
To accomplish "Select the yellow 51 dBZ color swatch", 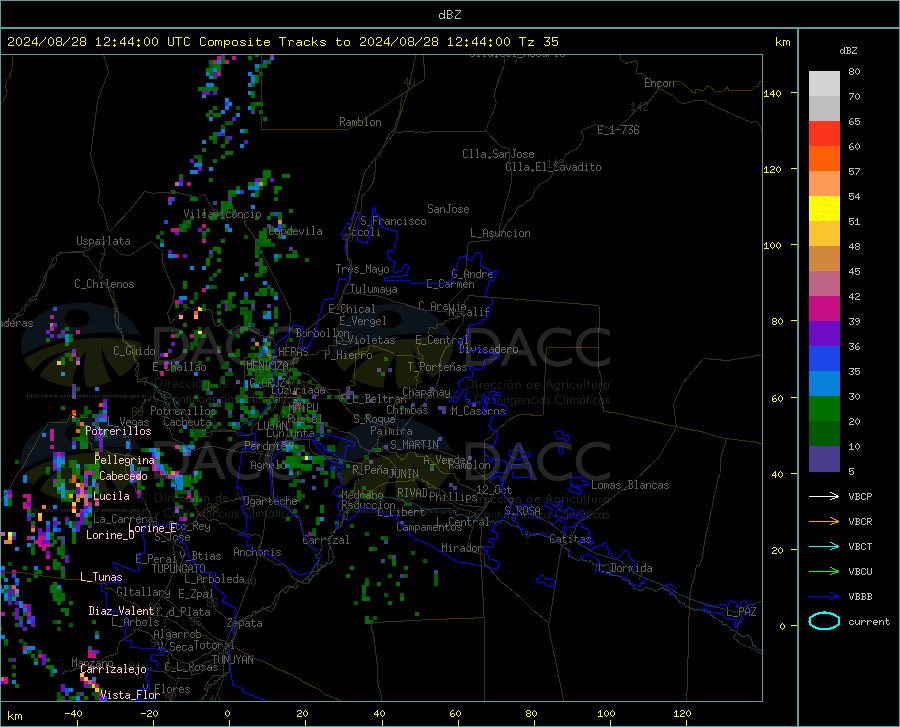I will click(824, 209).
